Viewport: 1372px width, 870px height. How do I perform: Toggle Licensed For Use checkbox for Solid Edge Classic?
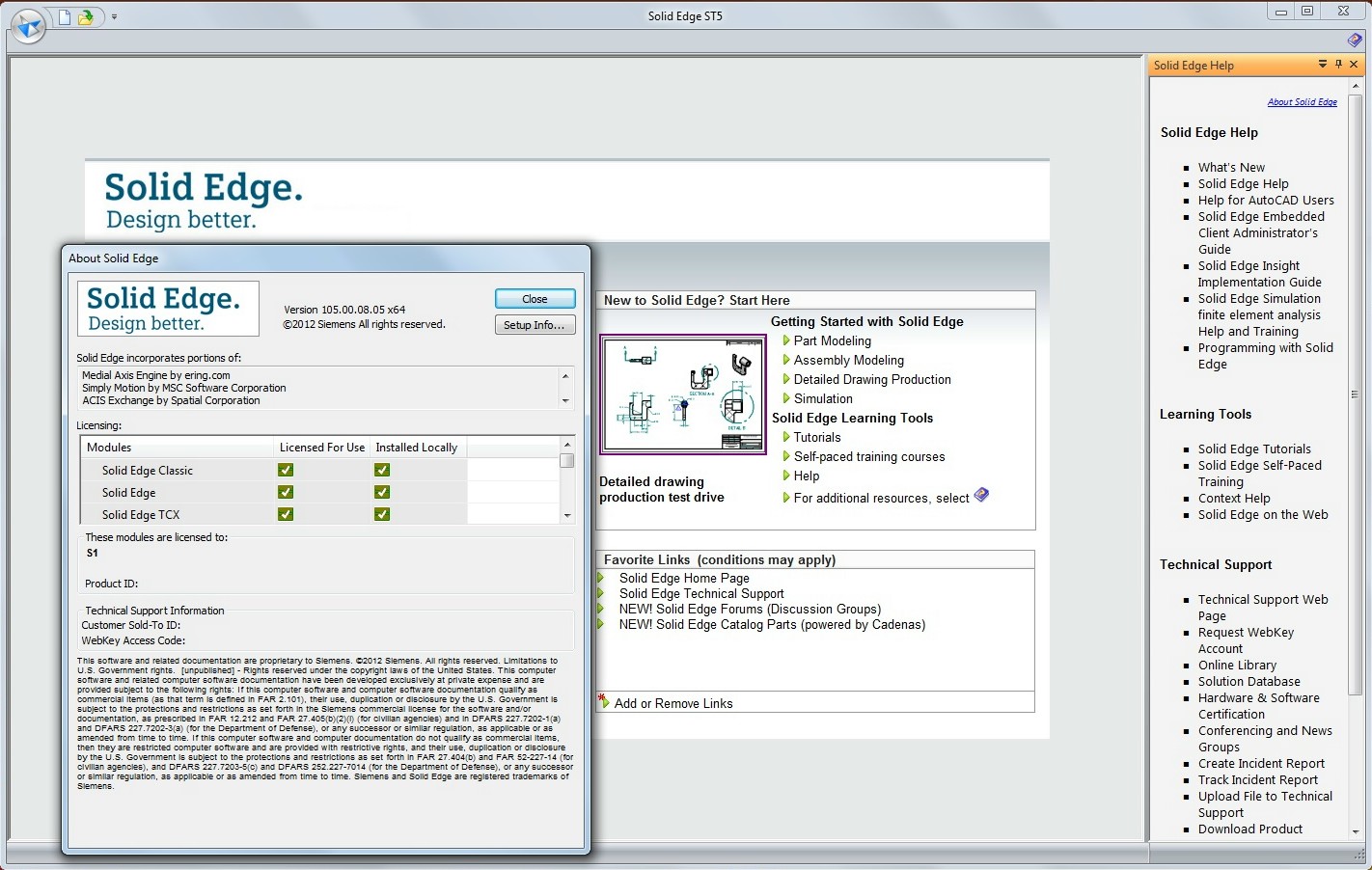click(x=286, y=470)
